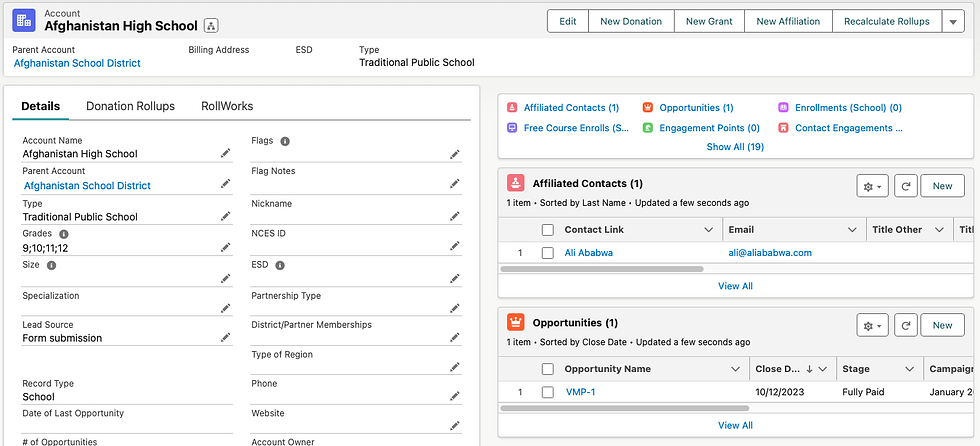Open Opportunities list settings gear dropdown
This screenshot has width=980, height=446.
coord(872,325)
